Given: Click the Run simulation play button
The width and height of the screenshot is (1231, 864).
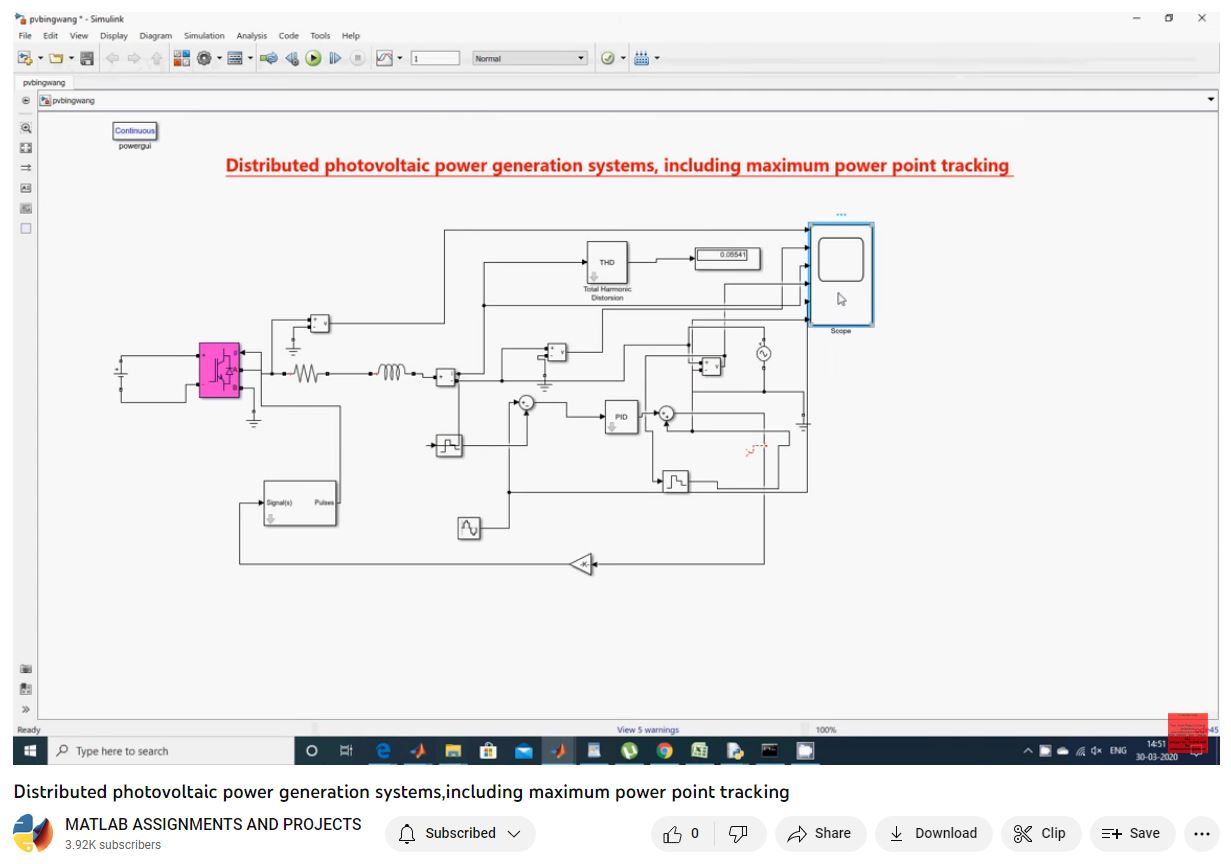Looking at the screenshot, I should click(314, 59).
